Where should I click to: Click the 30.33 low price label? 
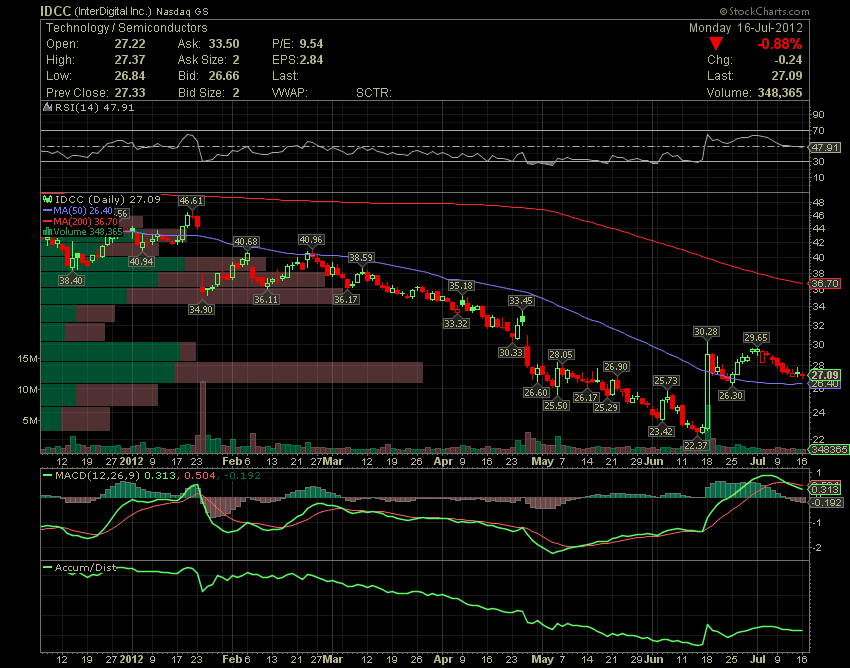coord(511,352)
